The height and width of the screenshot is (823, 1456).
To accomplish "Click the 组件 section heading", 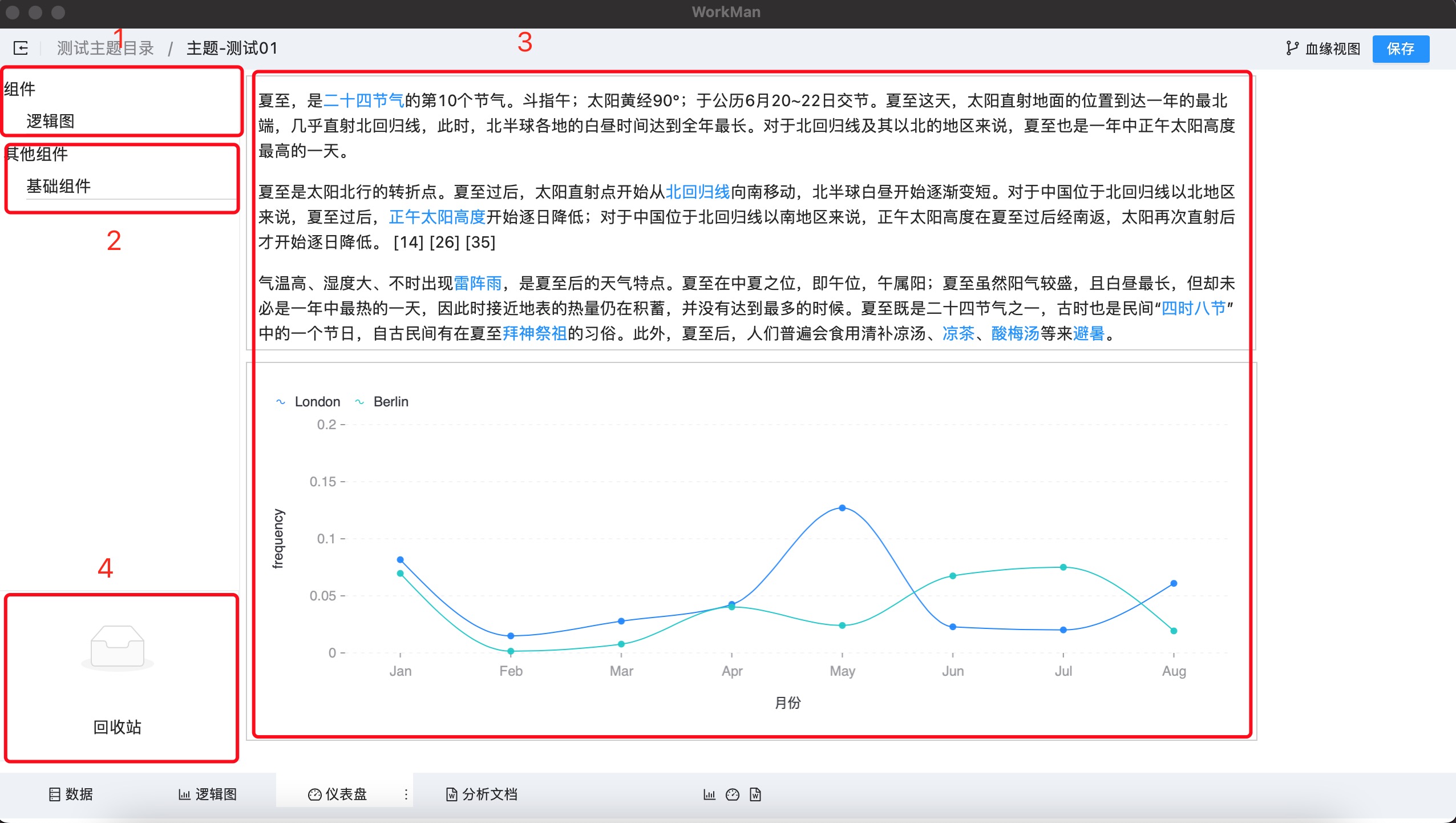I will pyautogui.click(x=20, y=88).
